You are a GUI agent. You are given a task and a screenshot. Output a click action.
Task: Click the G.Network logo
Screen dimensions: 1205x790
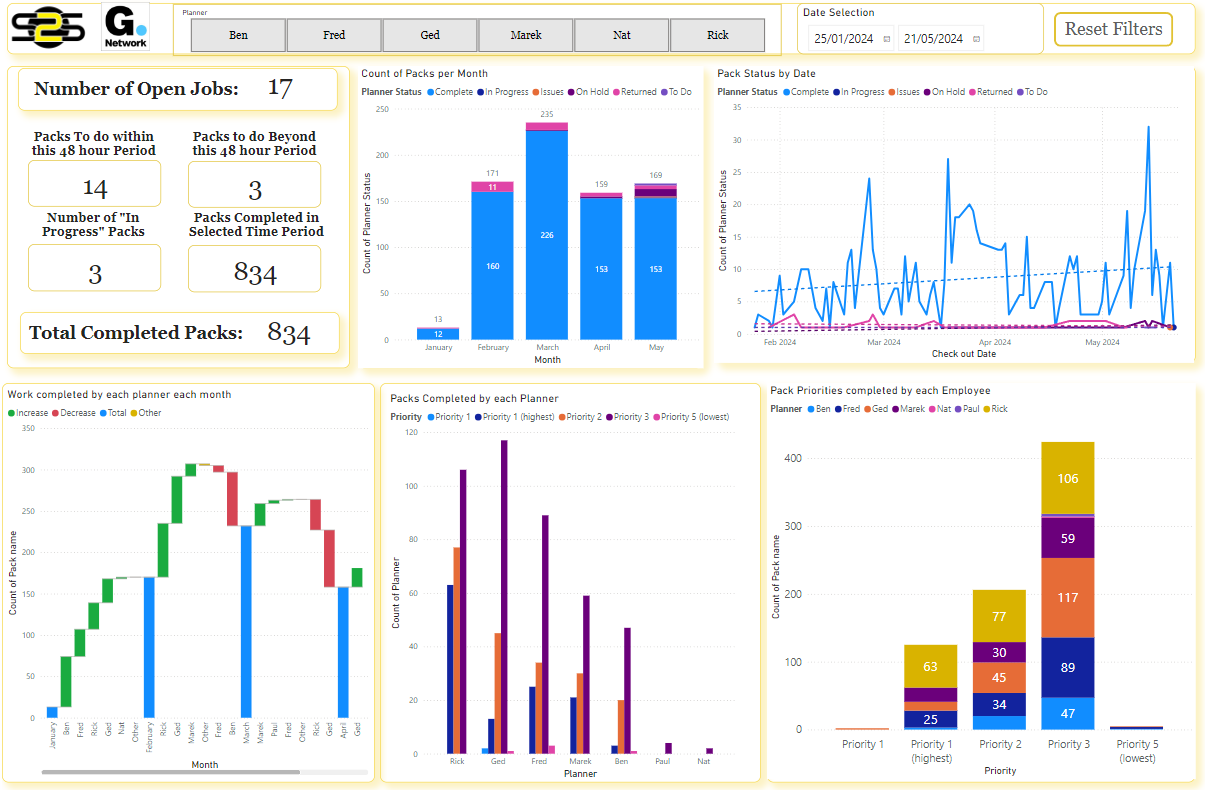coord(126,28)
